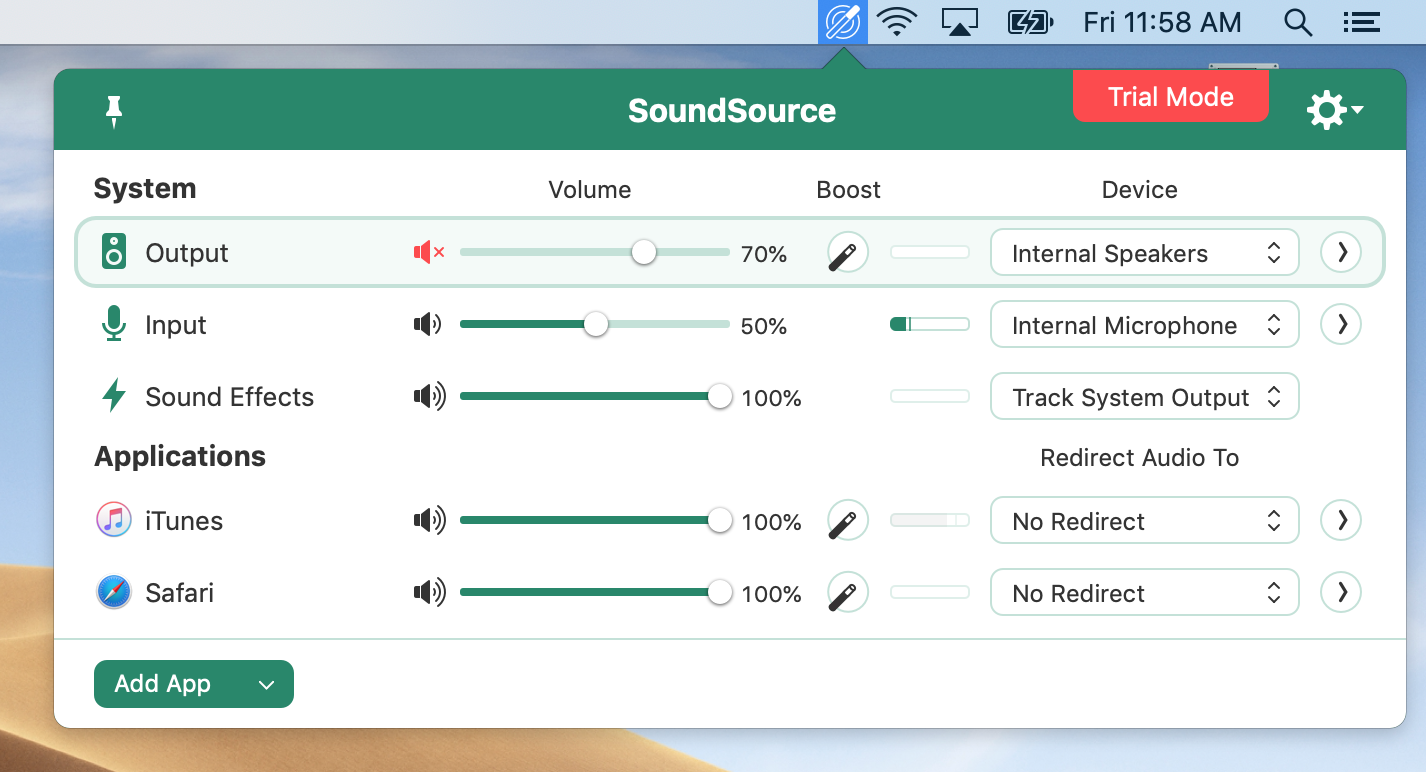Screen dimensions: 1426x772
Task: Toggle the Safari Magic Boost wand
Action: [x=848, y=593]
